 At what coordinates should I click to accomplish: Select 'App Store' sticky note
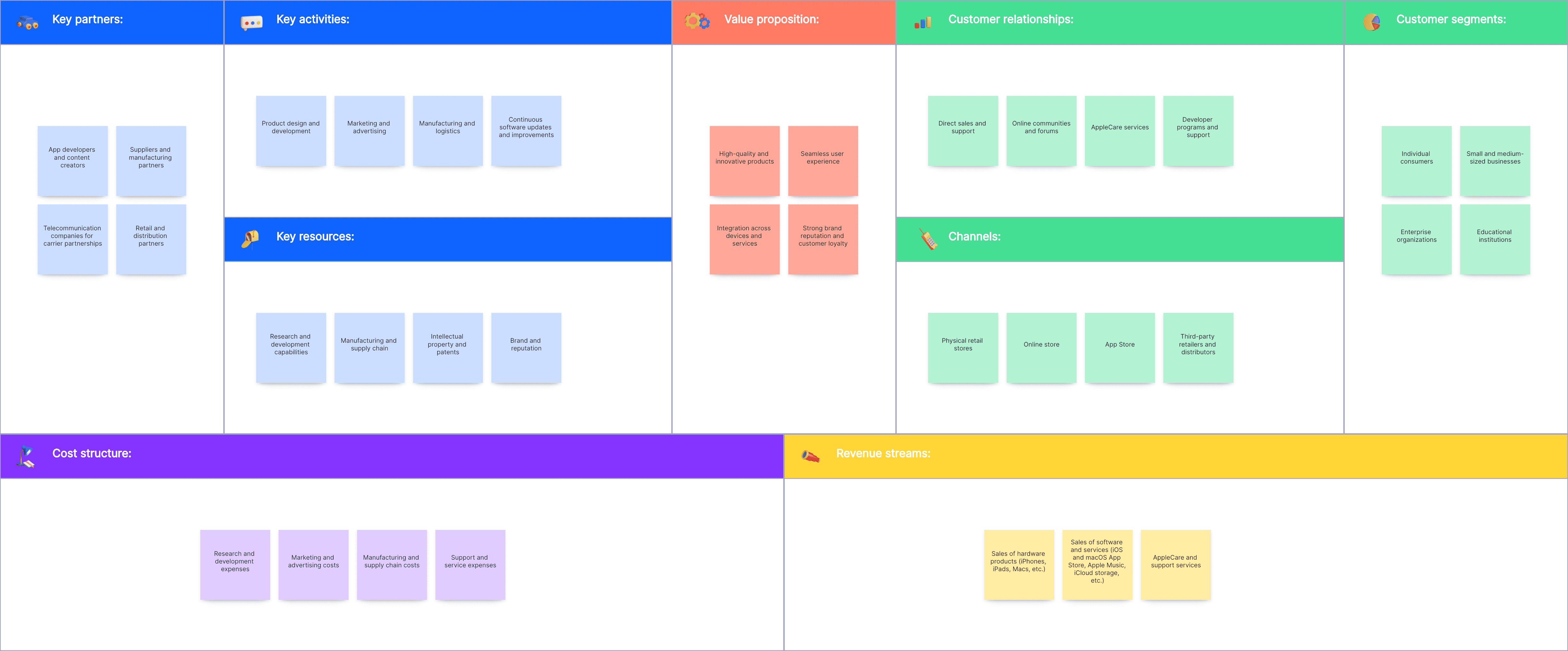click(x=1120, y=348)
